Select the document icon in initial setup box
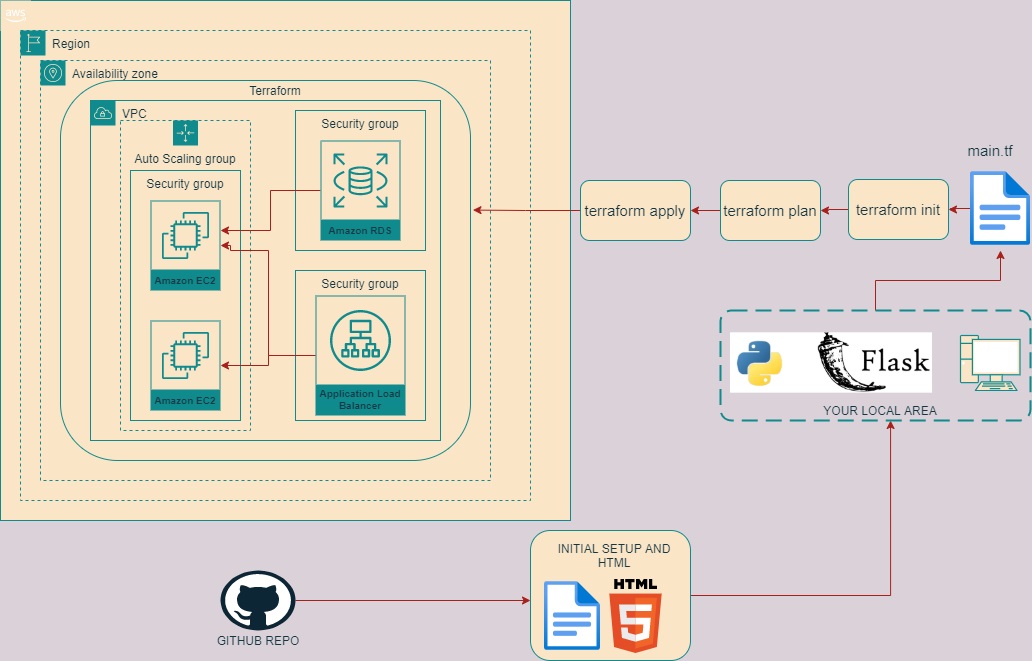 tap(571, 616)
